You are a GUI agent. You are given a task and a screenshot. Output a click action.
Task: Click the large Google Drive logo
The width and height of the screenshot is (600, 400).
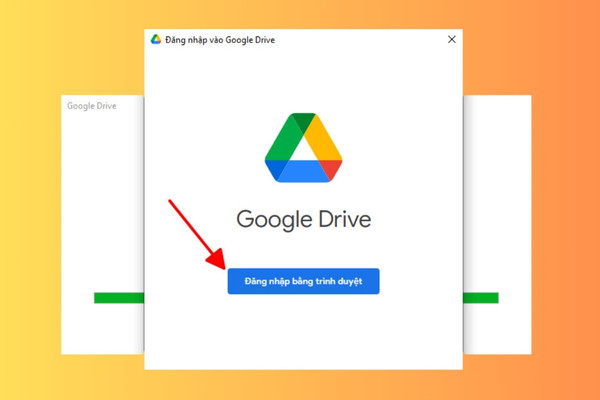point(303,148)
